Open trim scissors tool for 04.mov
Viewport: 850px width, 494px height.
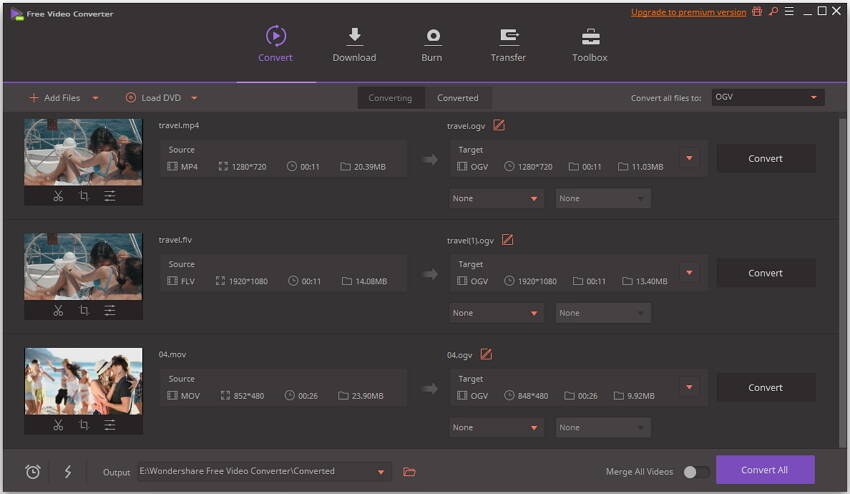(58, 425)
